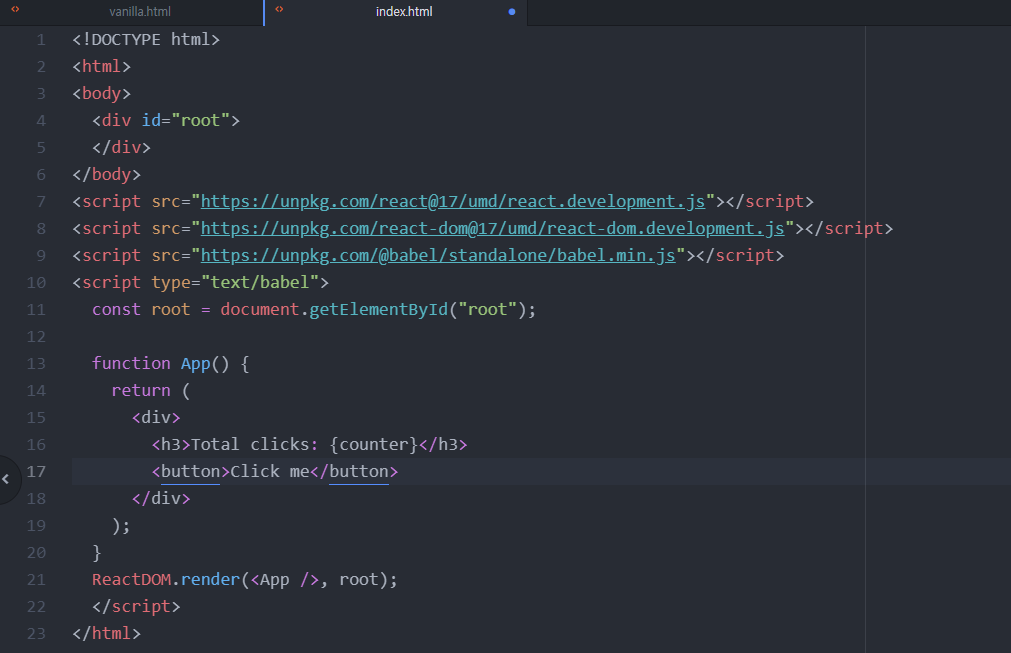Click the render method on line 21
The height and width of the screenshot is (653, 1011).
[210, 580]
